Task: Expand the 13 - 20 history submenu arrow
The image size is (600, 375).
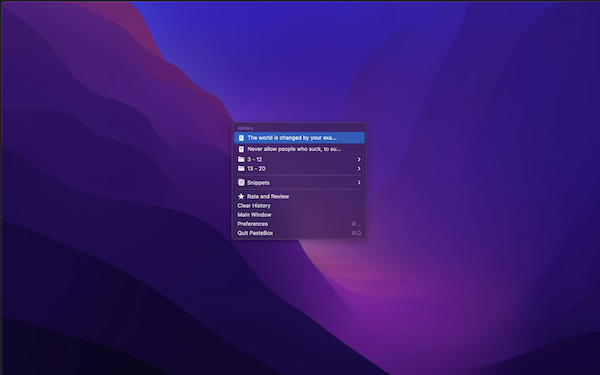Action: coord(359,169)
